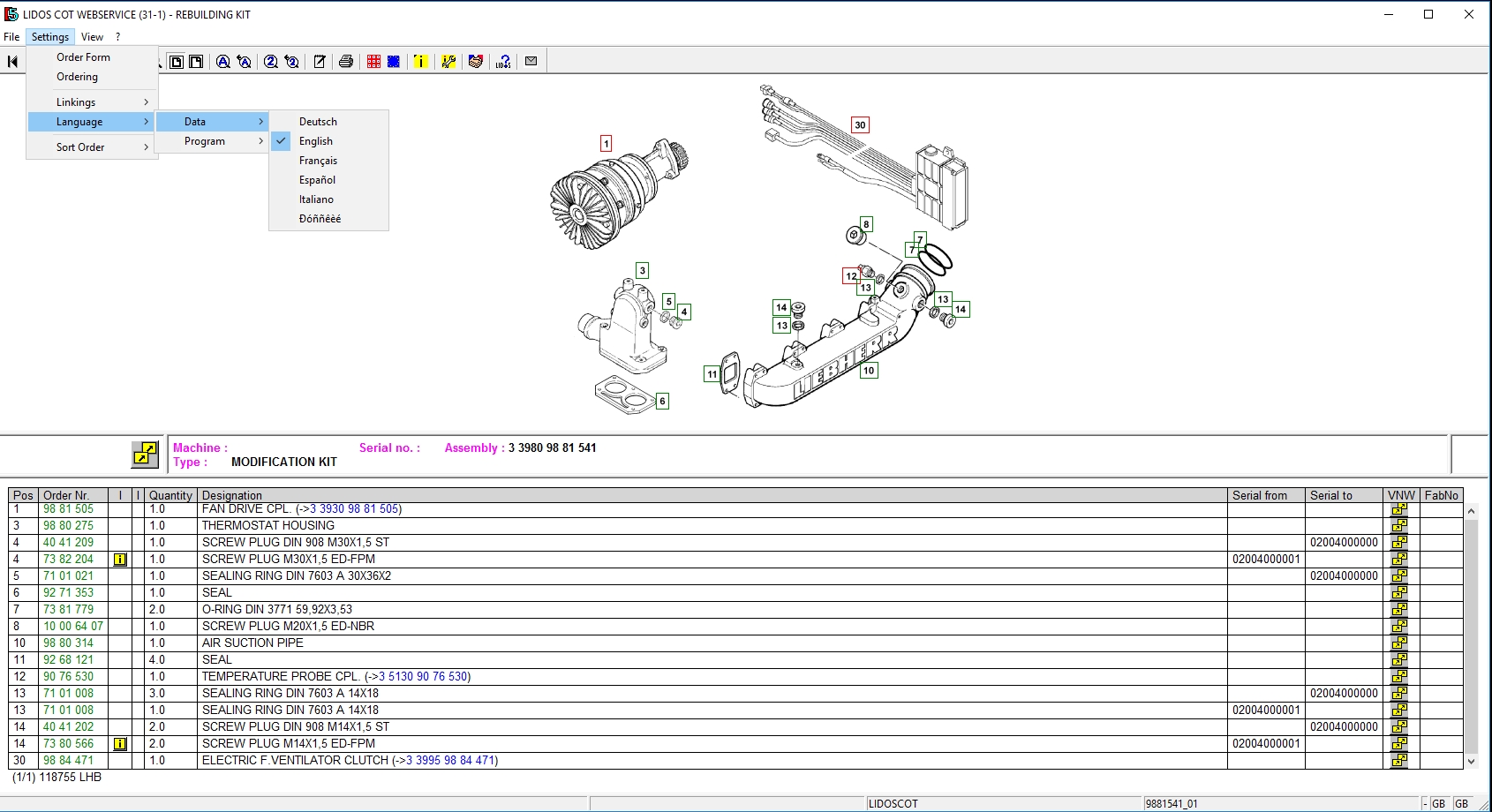Select Français as the data language

pos(317,160)
